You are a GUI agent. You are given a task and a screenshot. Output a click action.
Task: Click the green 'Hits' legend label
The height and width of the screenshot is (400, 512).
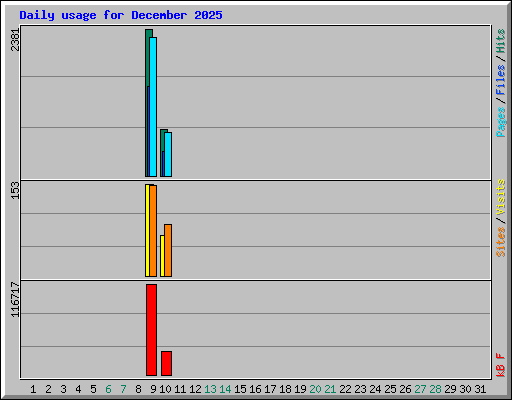pyautogui.click(x=500, y=41)
